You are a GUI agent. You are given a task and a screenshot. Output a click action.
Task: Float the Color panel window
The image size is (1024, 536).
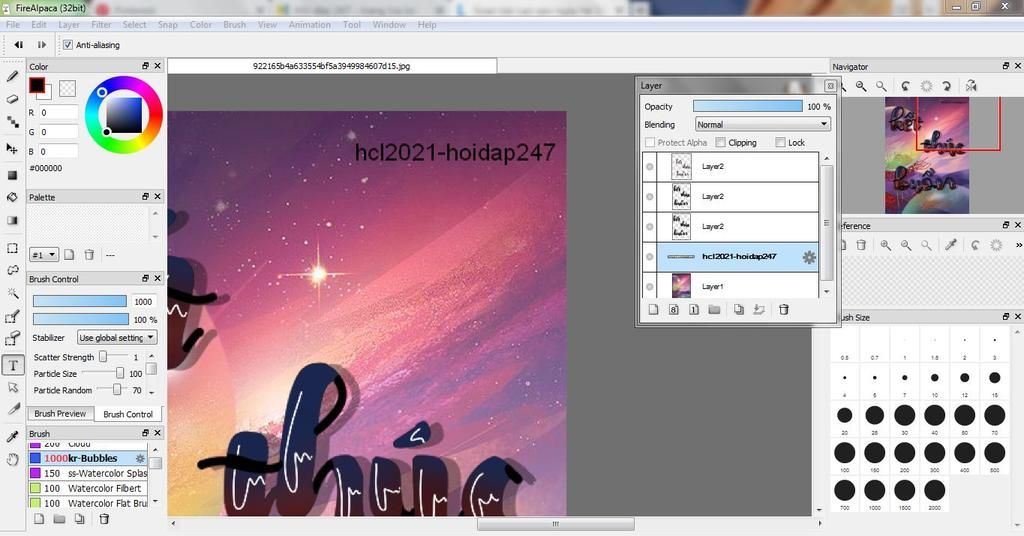pos(146,66)
